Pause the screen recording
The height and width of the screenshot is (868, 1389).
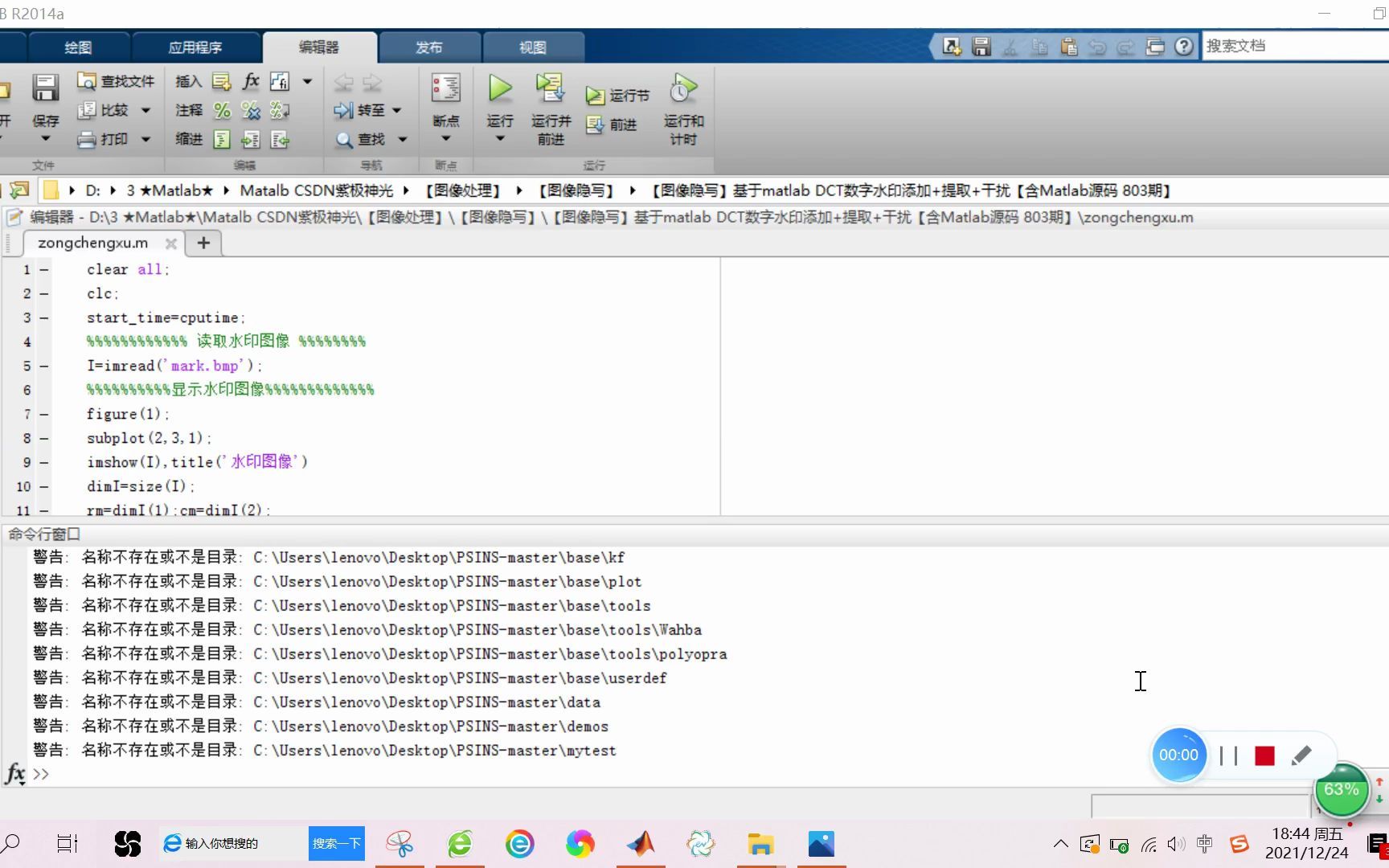pos(1228,755)
